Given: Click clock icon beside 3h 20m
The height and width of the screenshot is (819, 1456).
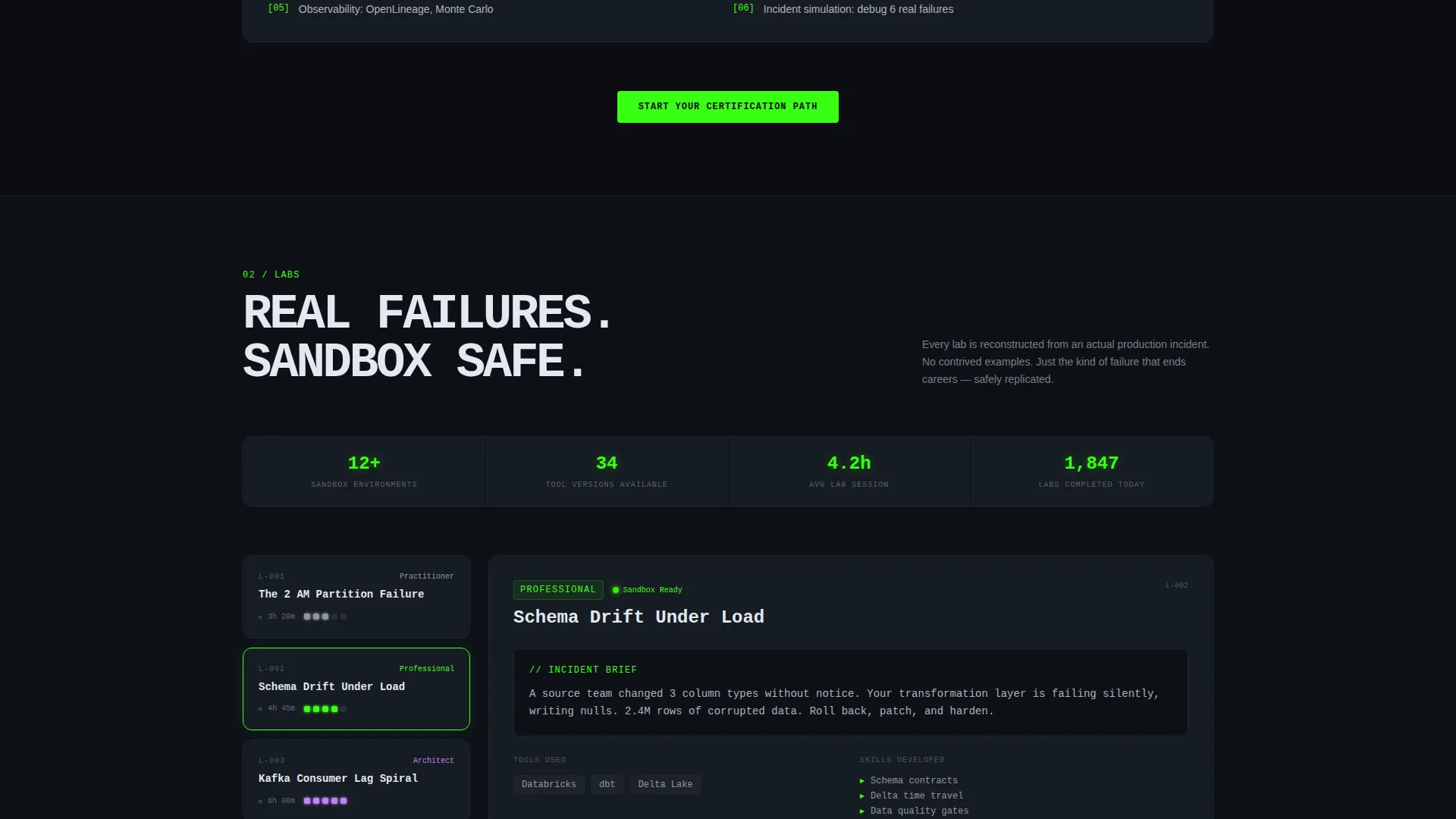Looking at the screenshot, I should click(260, 617).
